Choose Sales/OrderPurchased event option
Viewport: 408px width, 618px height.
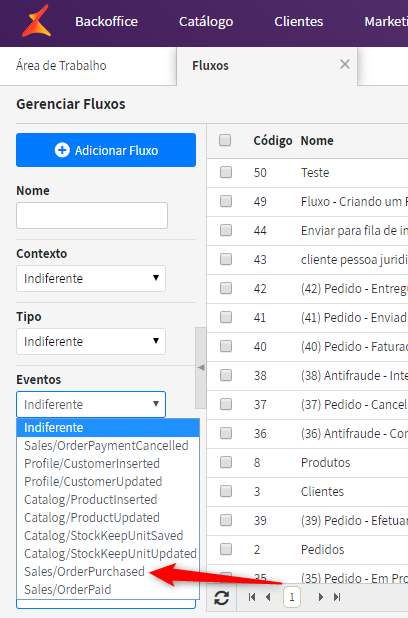point(84,571)
